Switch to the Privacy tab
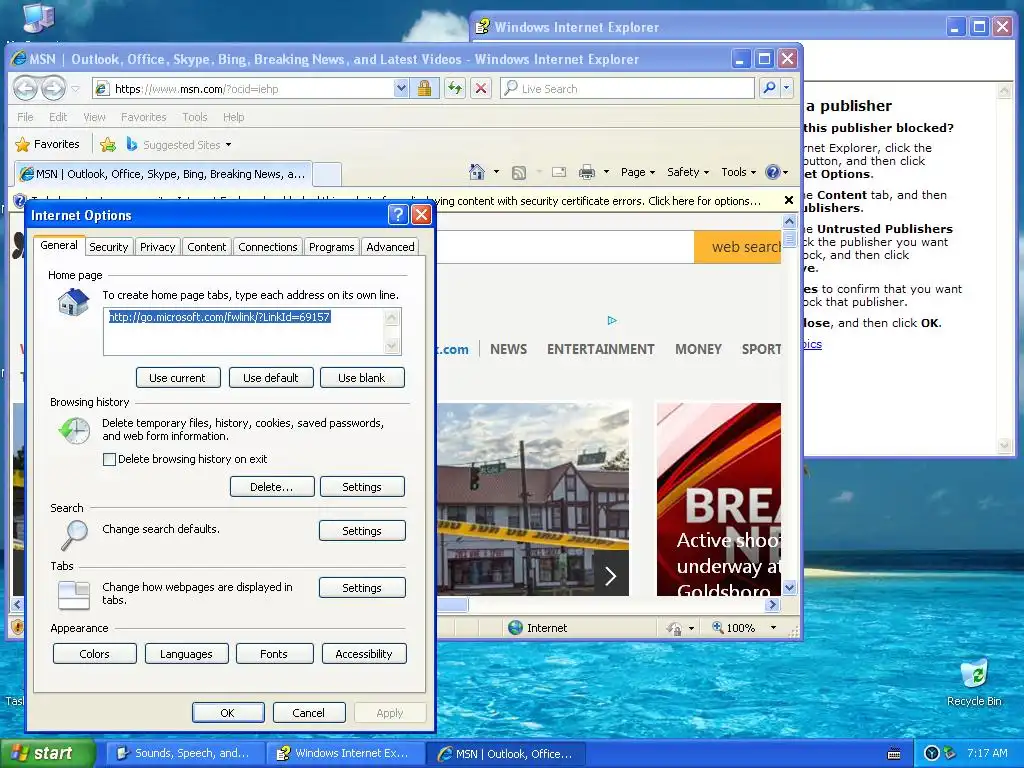This screenshot has height=768, width=1024. click(157, 247)
